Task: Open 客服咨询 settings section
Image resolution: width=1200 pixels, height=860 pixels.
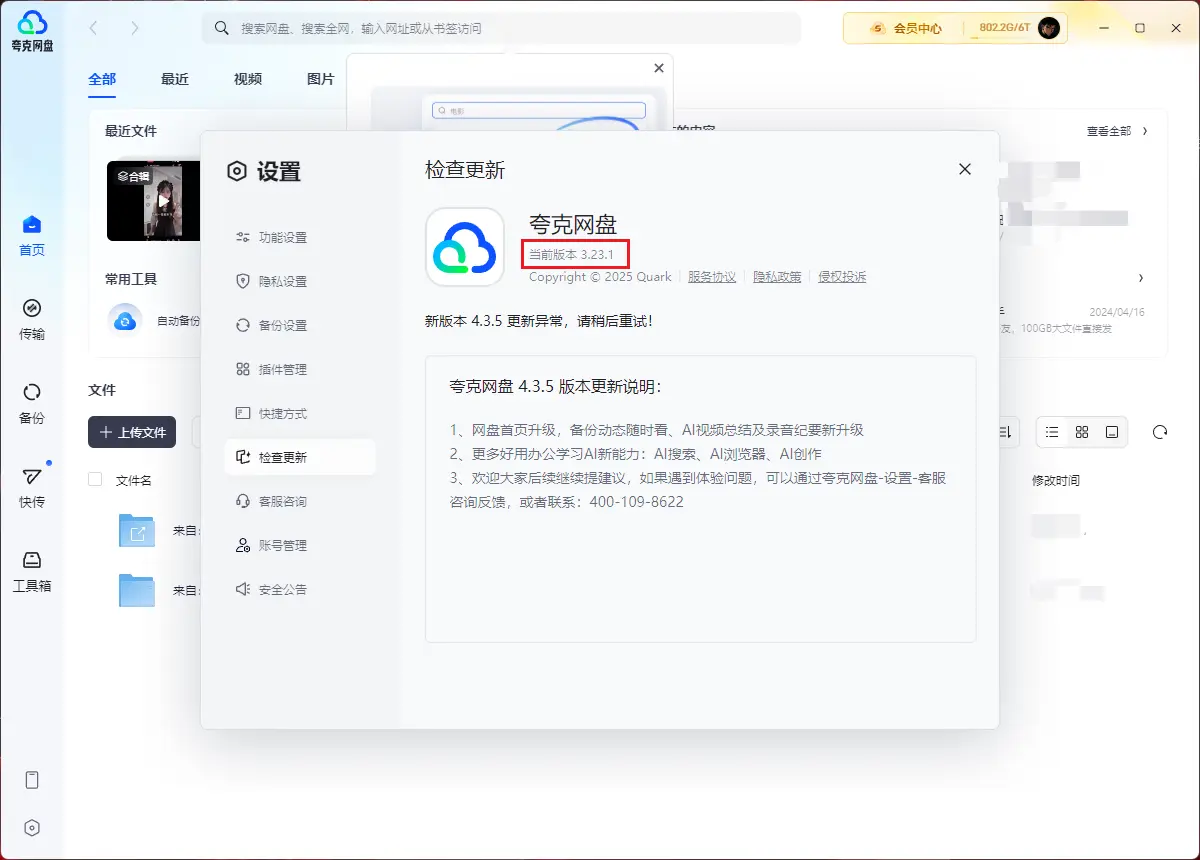Action: pyautogui.click(x=300, y=502)
